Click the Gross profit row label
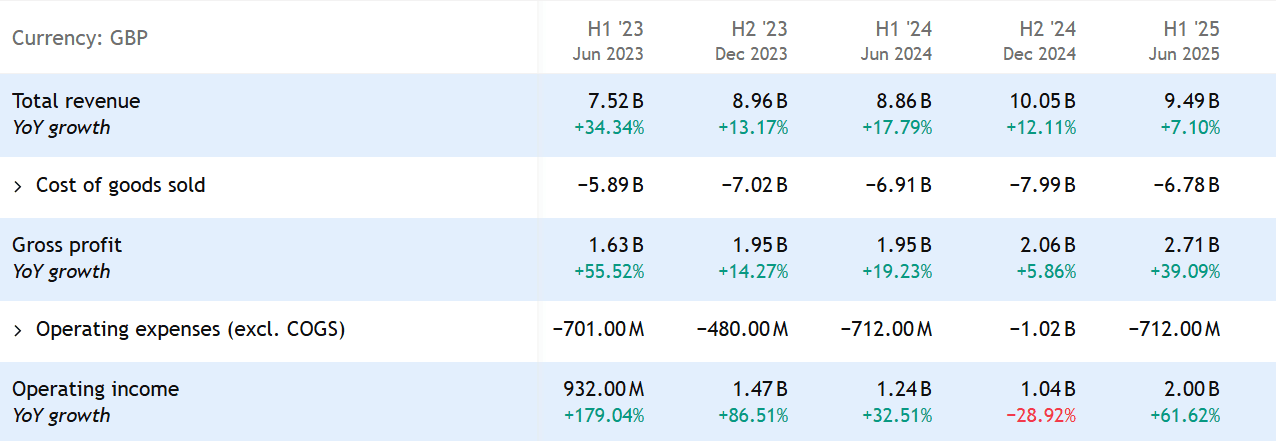The image size is (1276, 441). coord(67,245)
